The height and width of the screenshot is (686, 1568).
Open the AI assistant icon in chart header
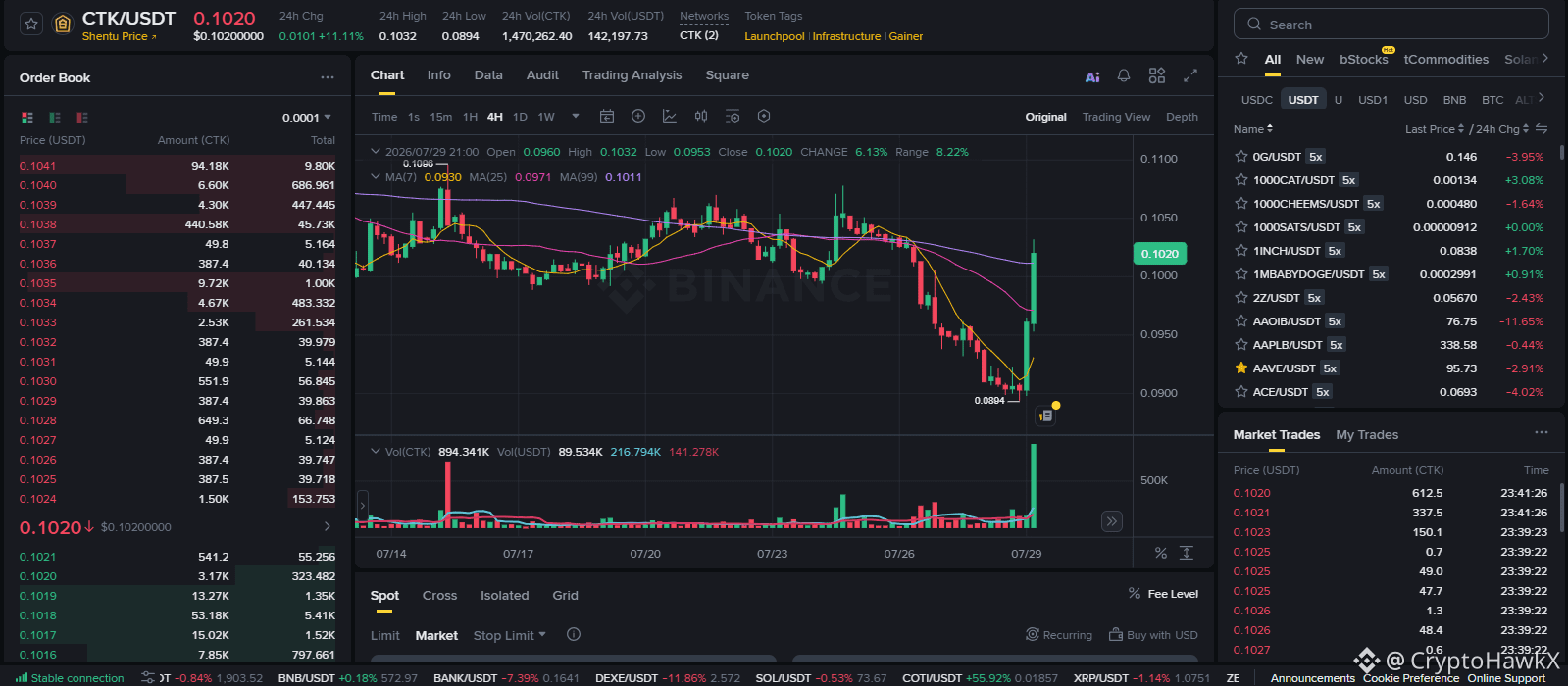click(x=1092, y=76)
